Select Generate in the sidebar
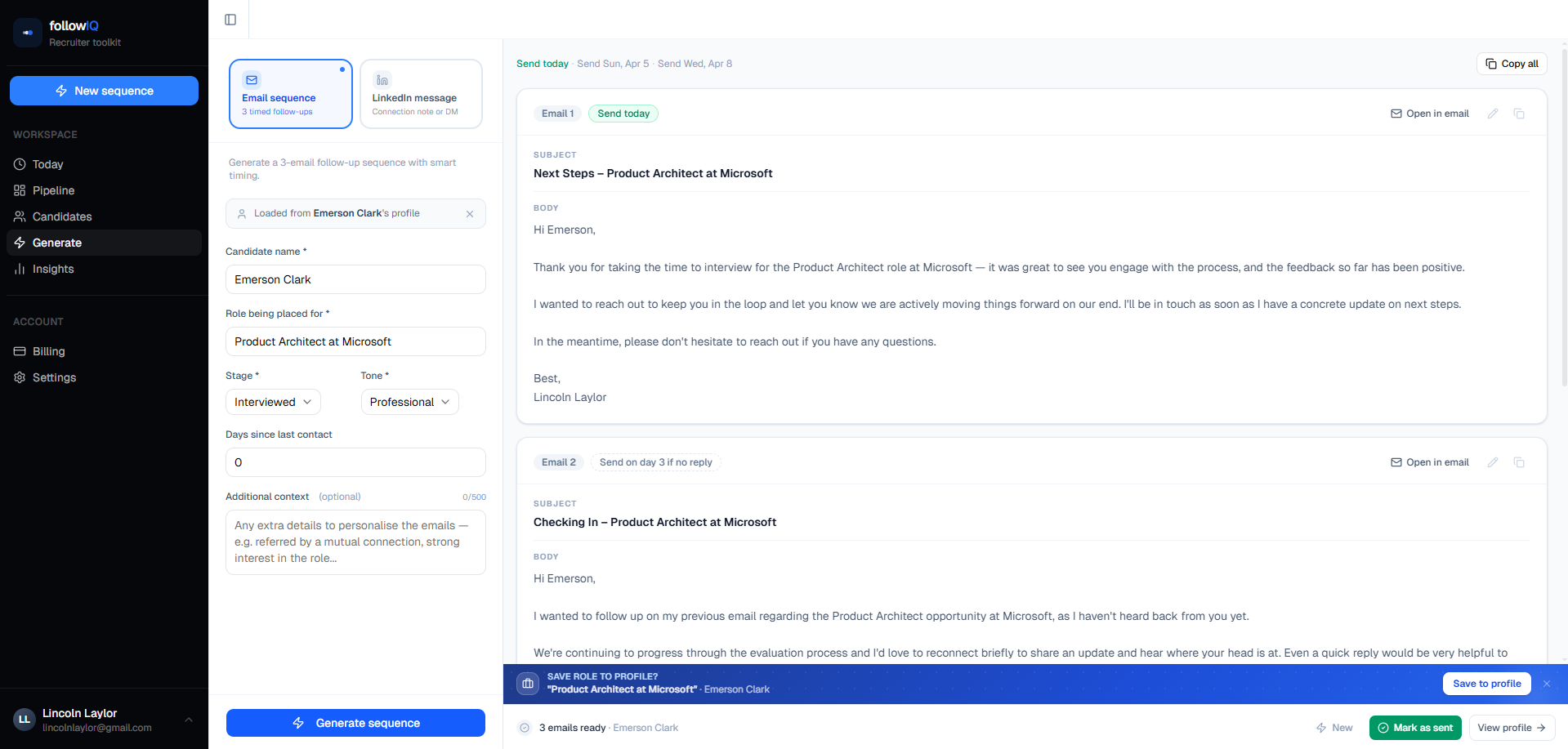Image resolution: width=1568 pixels, height=749 pixels. 104,243
